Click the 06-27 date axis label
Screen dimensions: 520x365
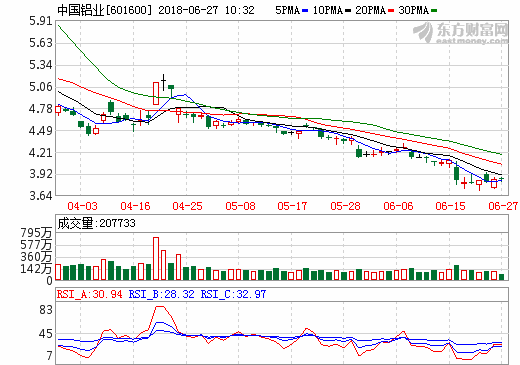click(x=503, y=206)
